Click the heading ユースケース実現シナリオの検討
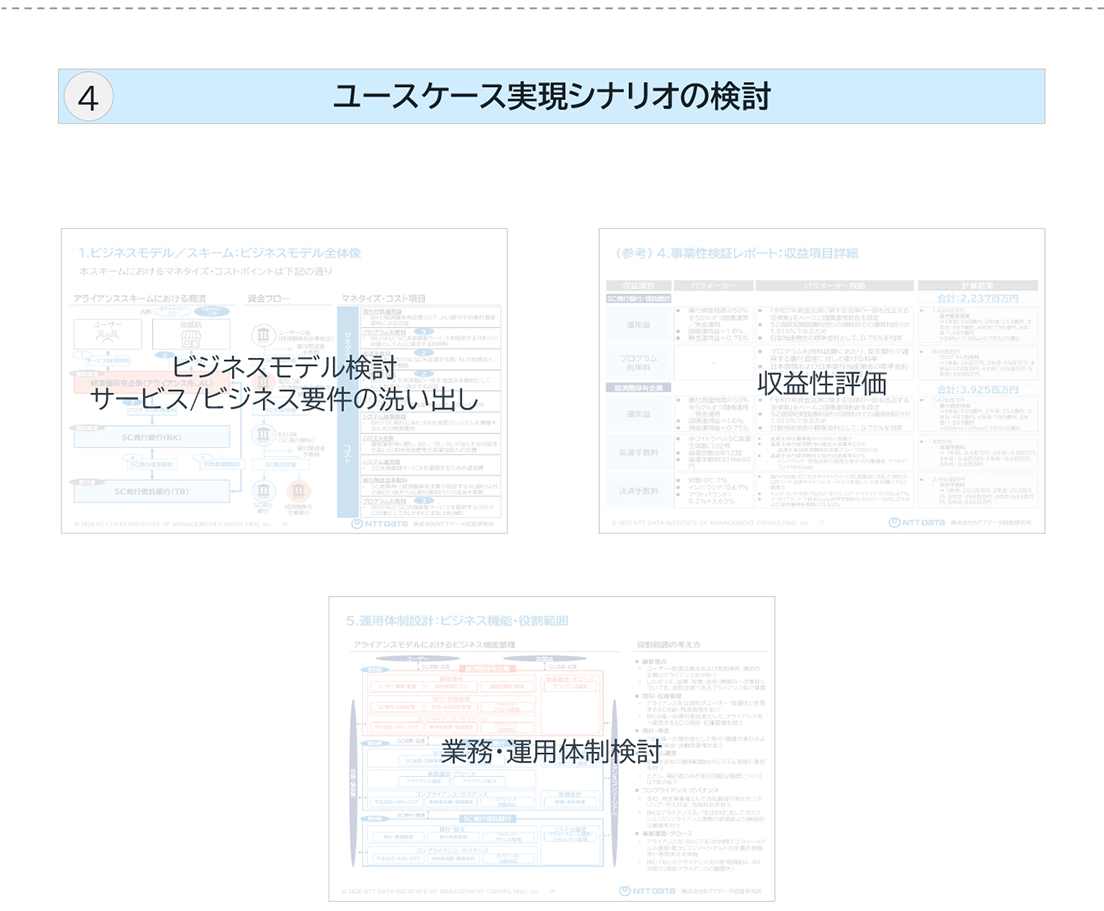This screenshot has width=1104, height=911. click(551, 96)
